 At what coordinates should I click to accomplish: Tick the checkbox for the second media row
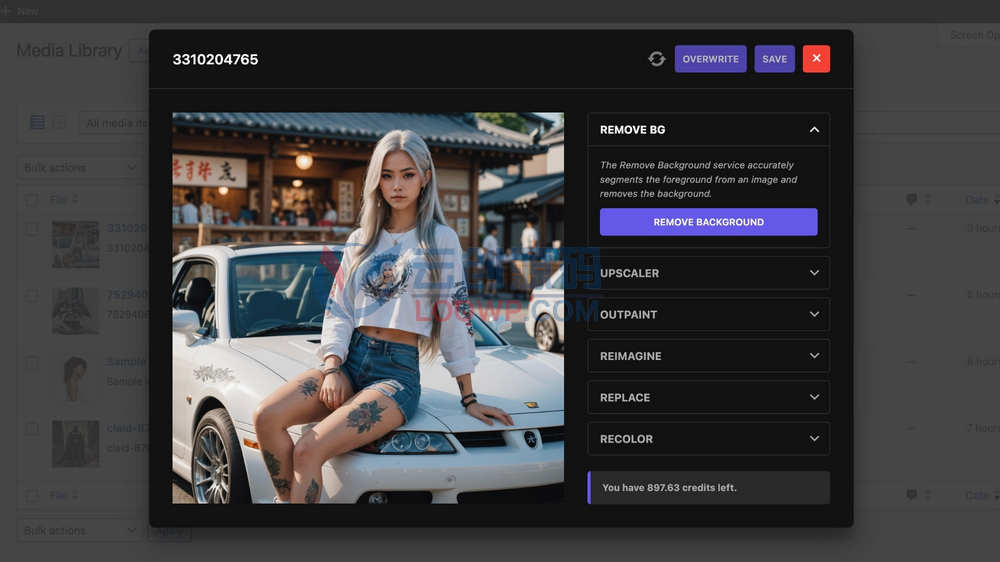pyautogui.click(x=31, y=295)
